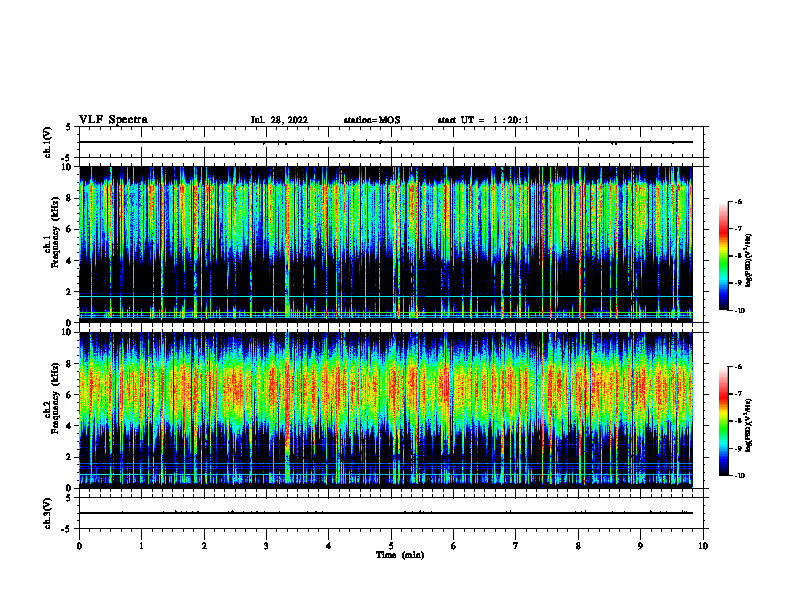Select the "start UT = 1:20:1" text
This screenshot has width=792, height=612.
(483, 120)
